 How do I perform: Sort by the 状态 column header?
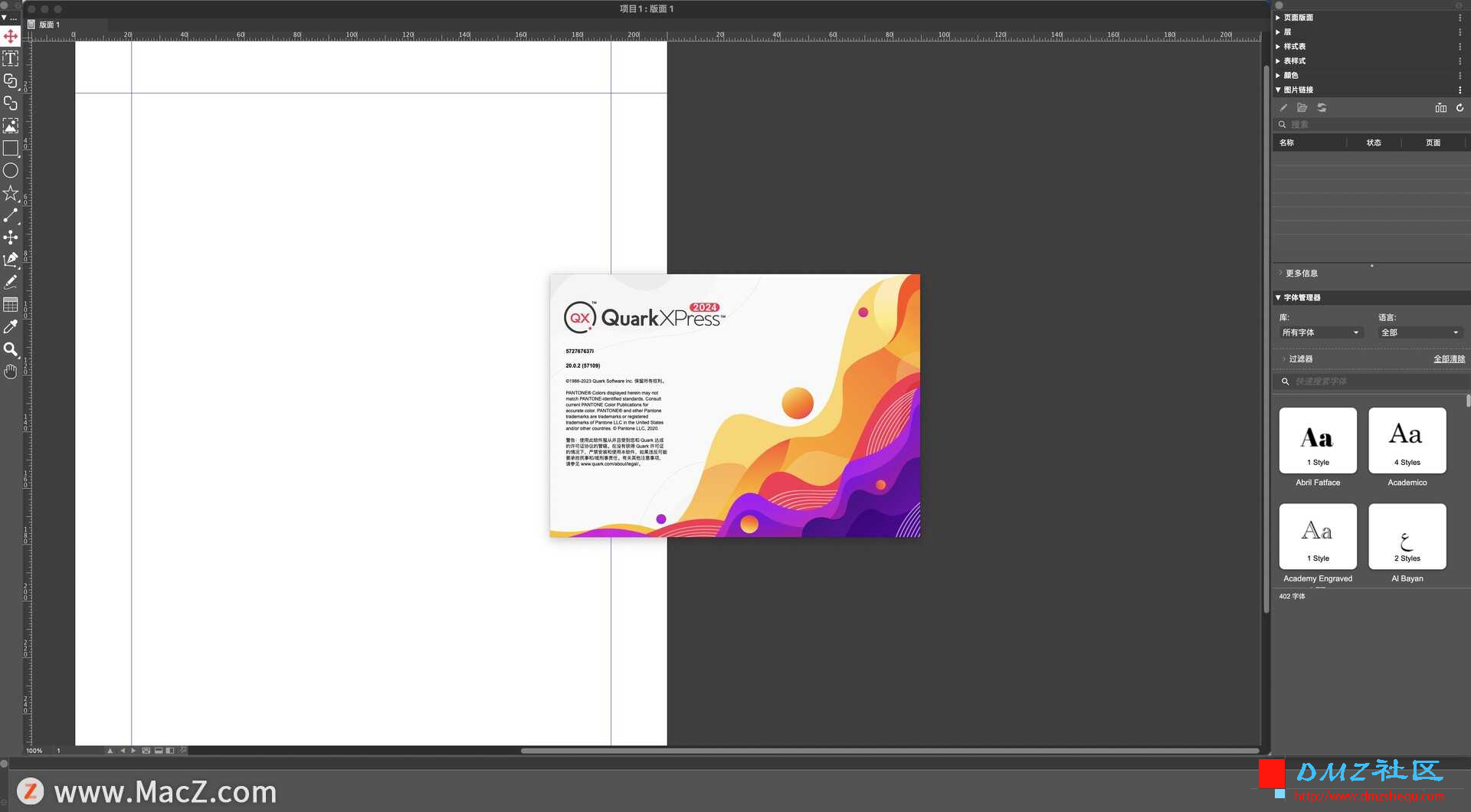1374,143
